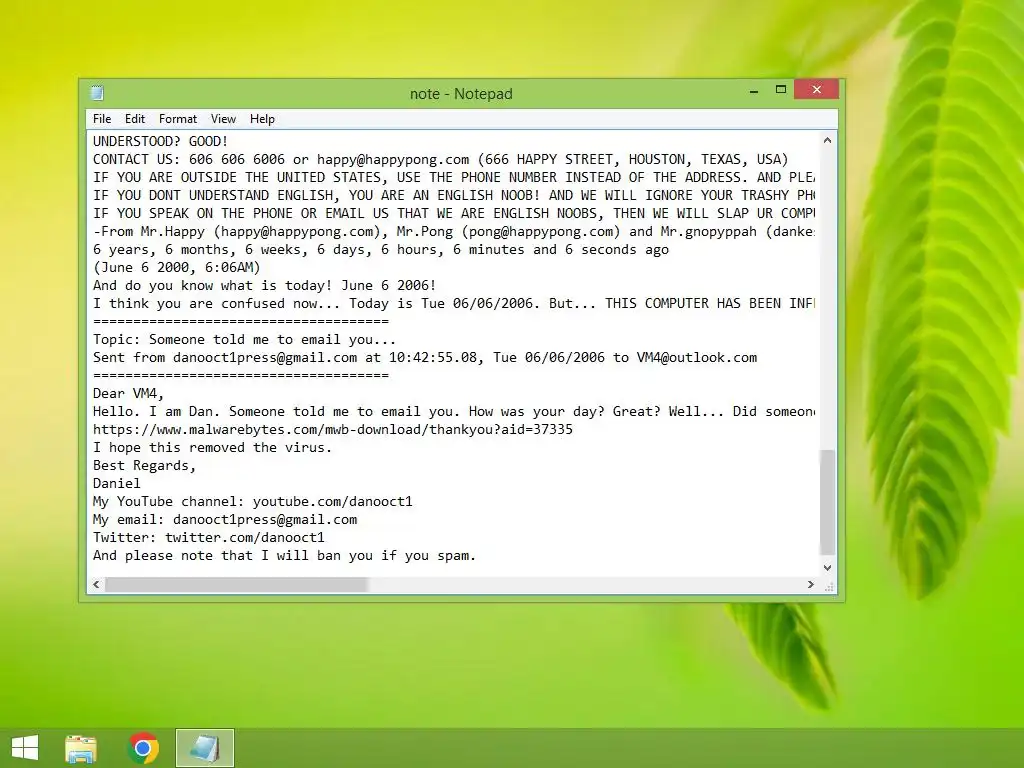
Task: Click the vertical scrollbar down arrow
Action: [x=827, y=568]
